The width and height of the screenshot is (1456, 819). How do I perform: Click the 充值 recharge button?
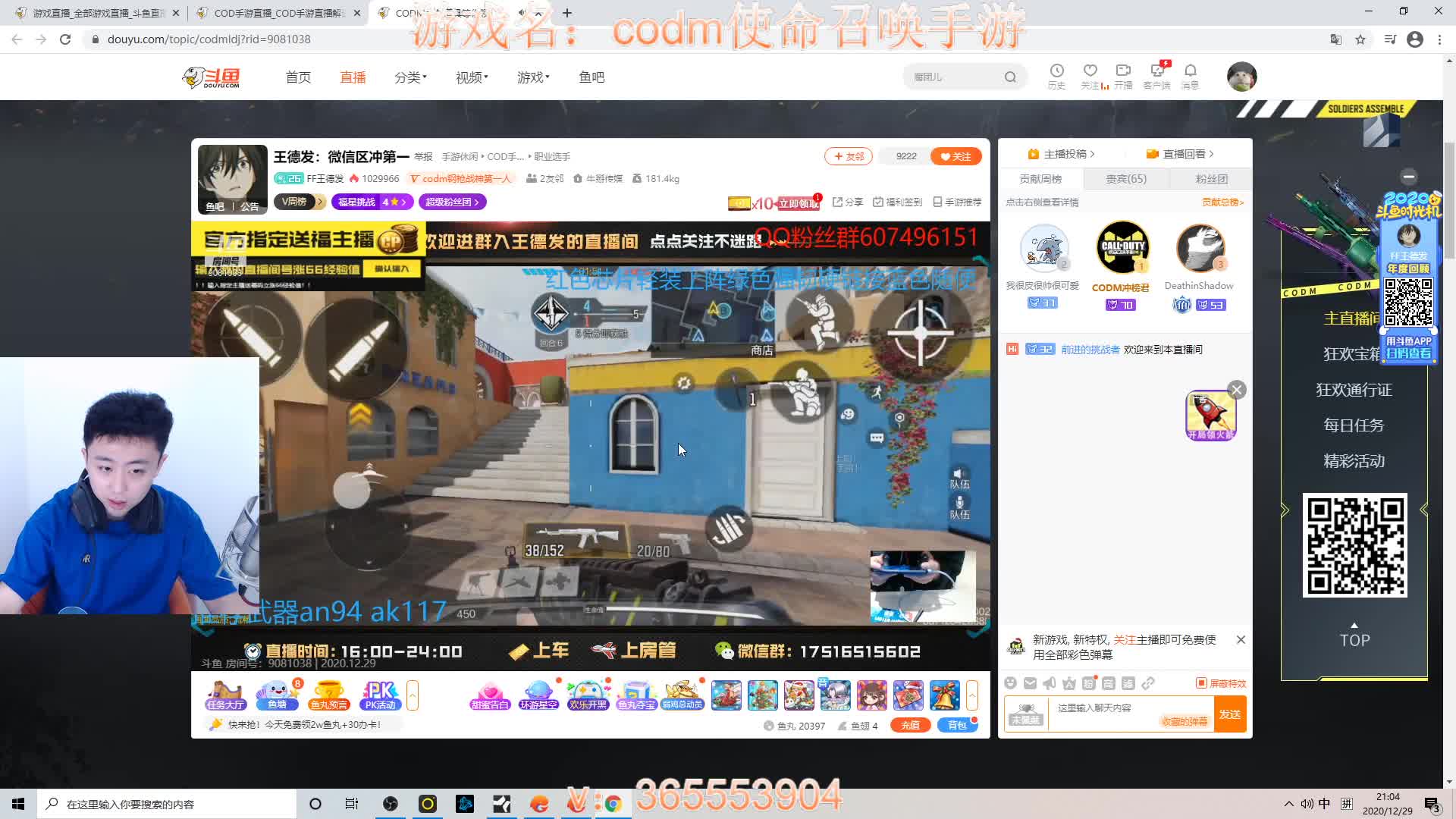910,725
